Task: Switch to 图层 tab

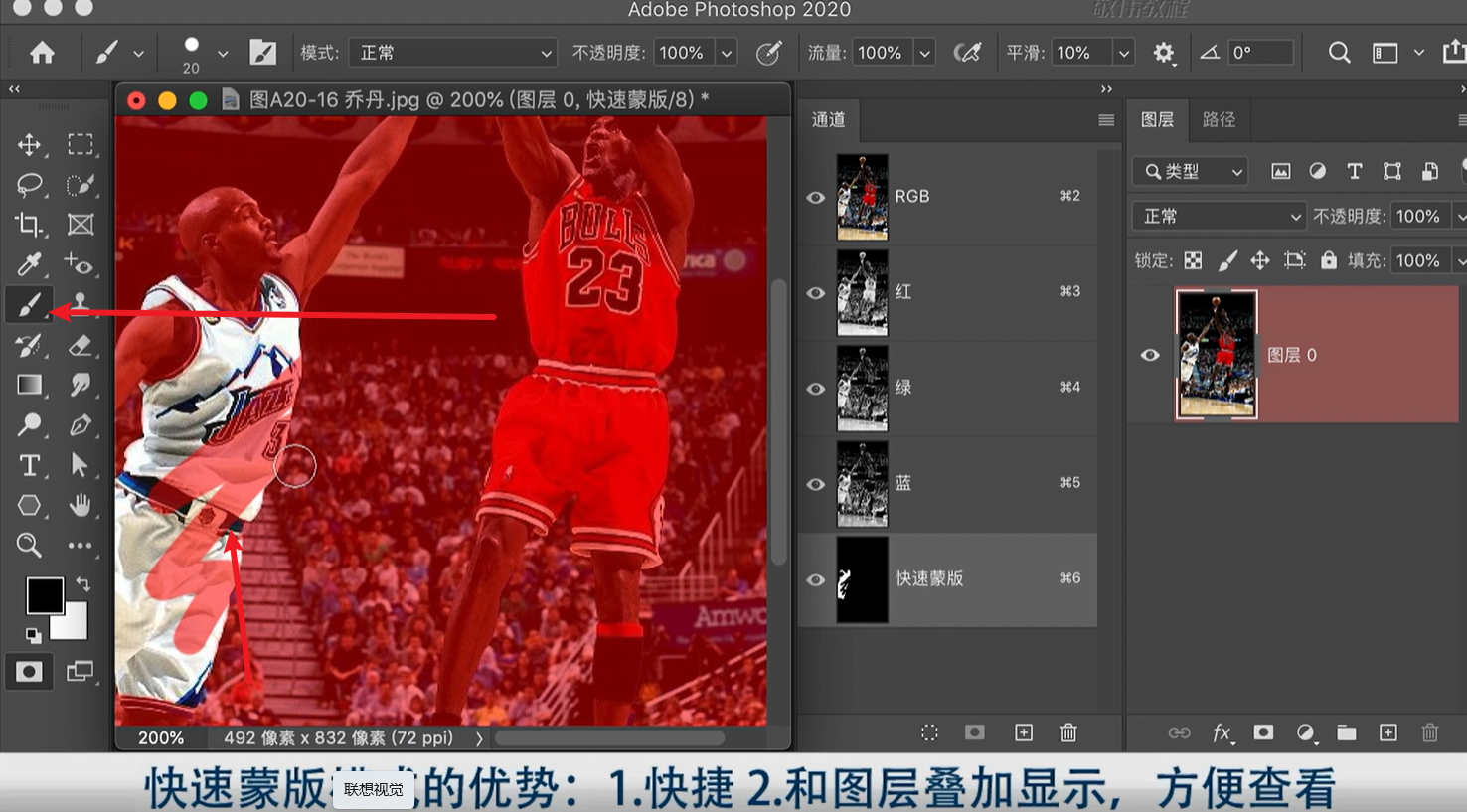Action: [1158, 119]
